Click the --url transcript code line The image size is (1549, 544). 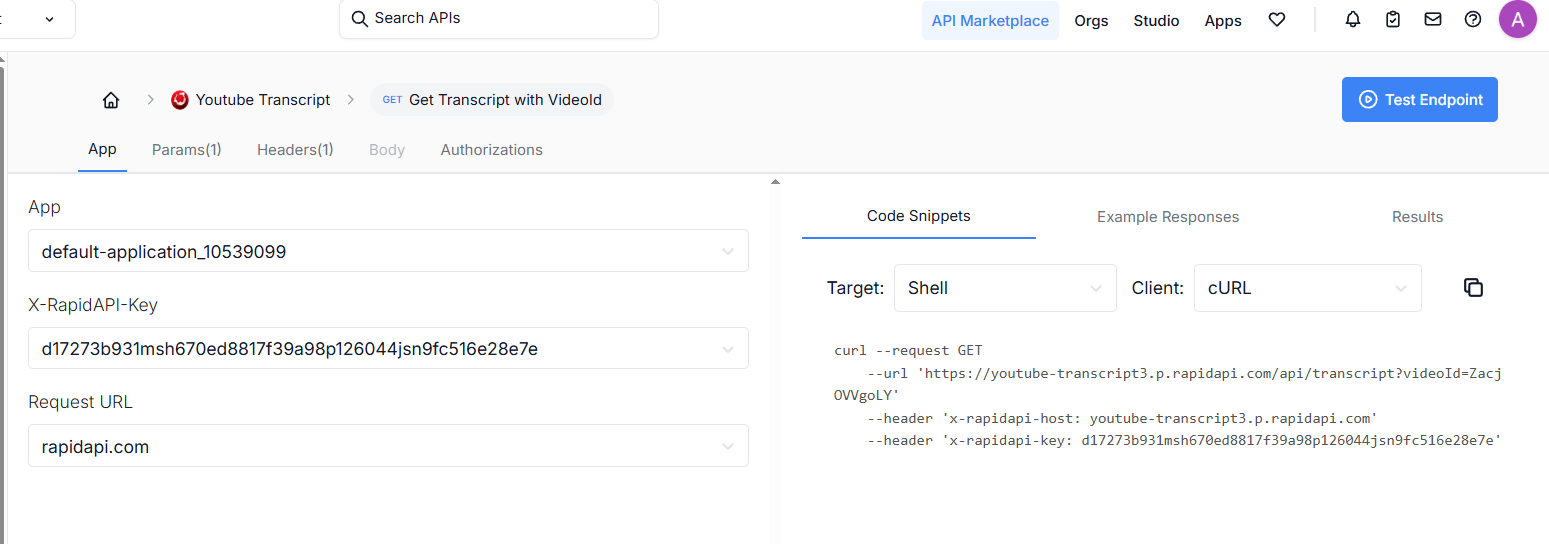click(1168, 384)
